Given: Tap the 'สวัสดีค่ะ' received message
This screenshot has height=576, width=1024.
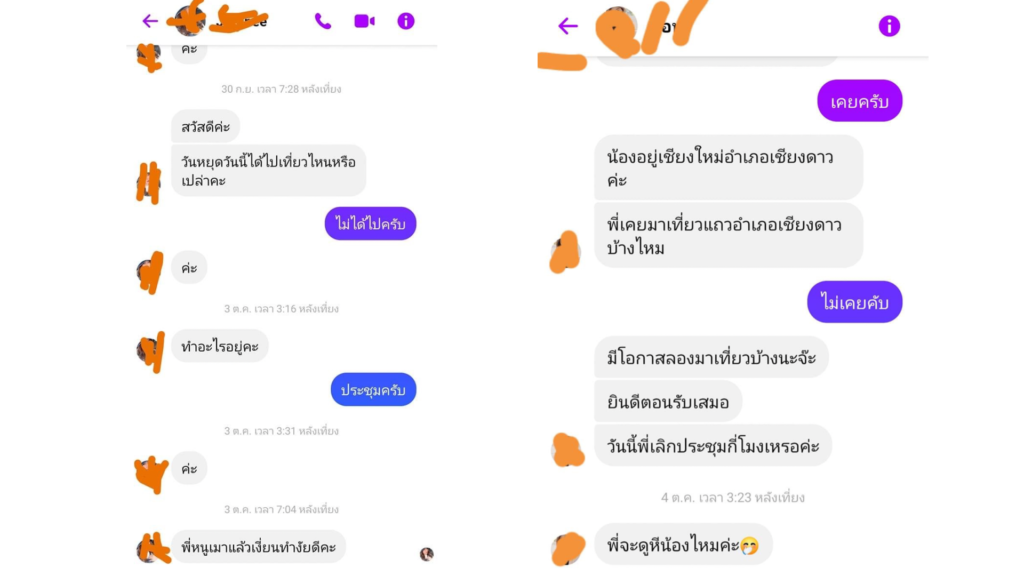Looking at the screenshot, I should click(206, 127).
